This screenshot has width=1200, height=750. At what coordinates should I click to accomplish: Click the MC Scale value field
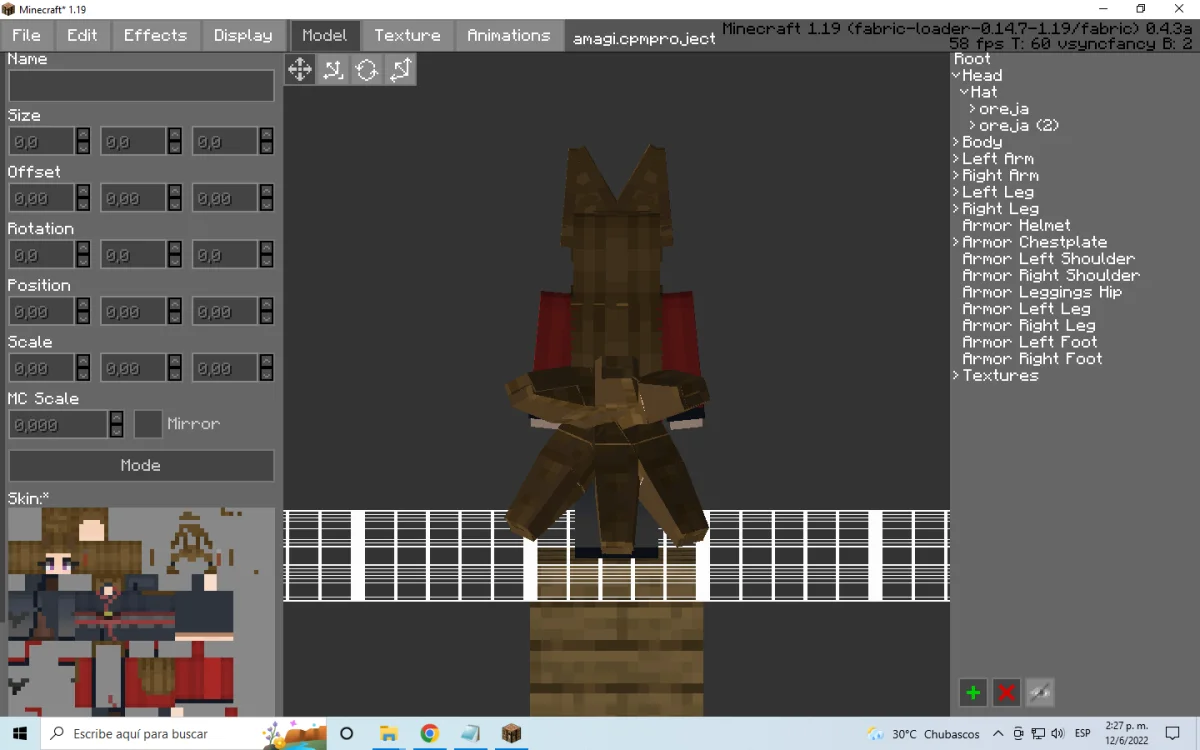58,424
